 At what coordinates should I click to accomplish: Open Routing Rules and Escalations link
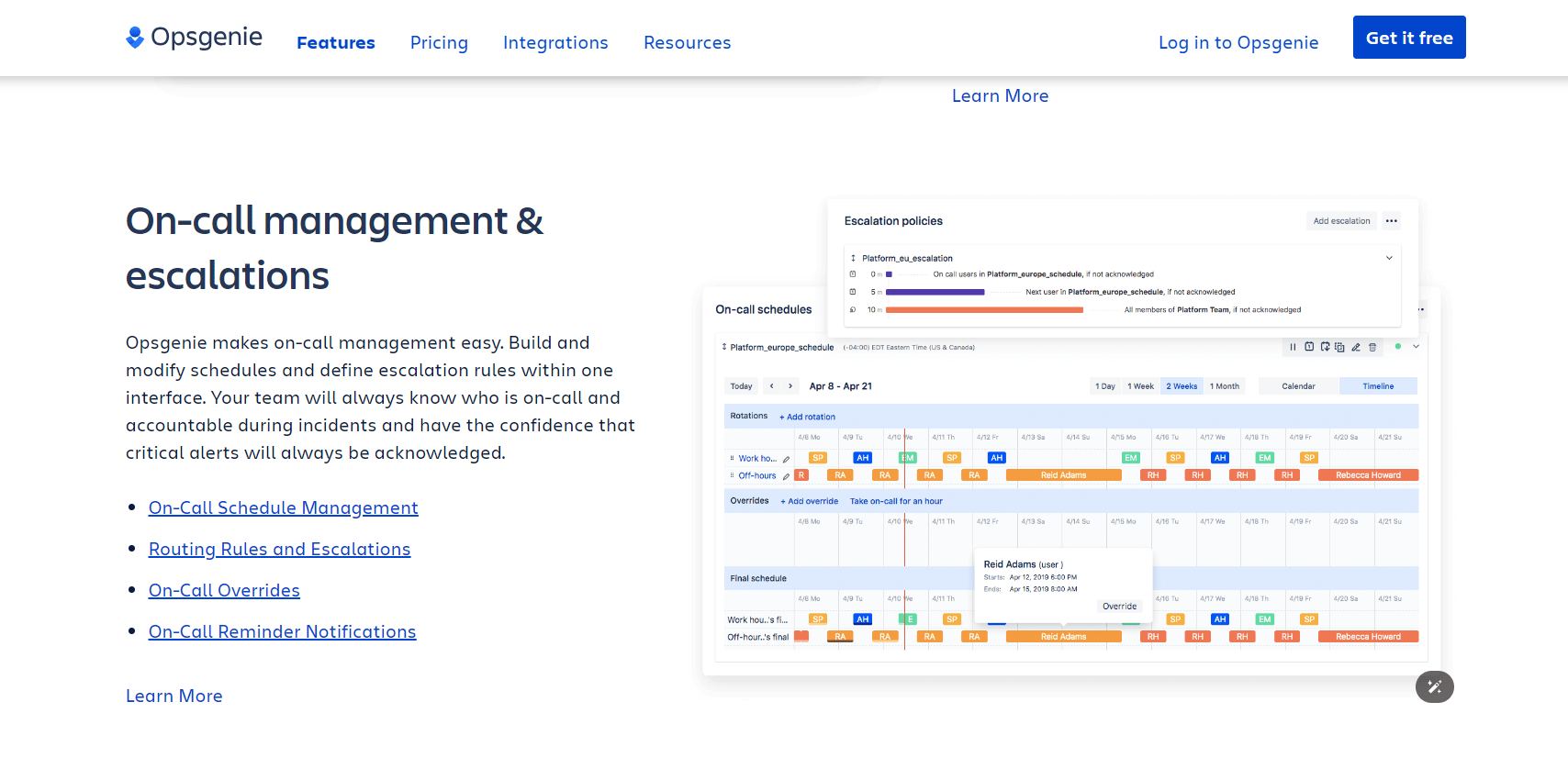(x=280, y=549)
